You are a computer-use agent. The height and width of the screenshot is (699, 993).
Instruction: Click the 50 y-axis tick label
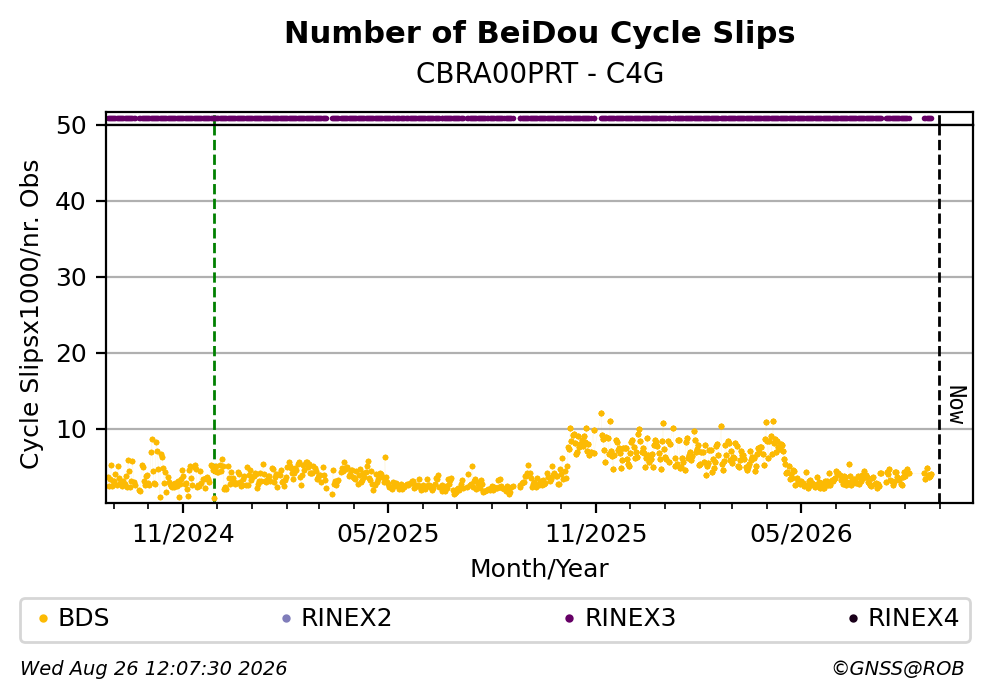[71, 125]
